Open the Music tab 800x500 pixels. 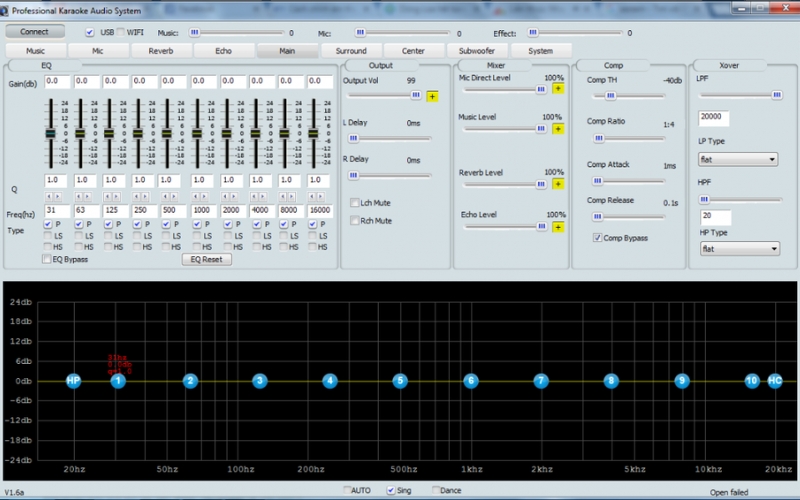(36, 51)
